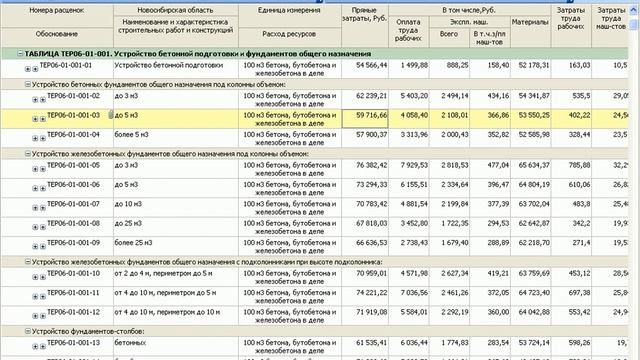Click the right plus icon of TEP06-01-001-10
The height and width of the screenshot is (360, 640).
tap(42, 277)
